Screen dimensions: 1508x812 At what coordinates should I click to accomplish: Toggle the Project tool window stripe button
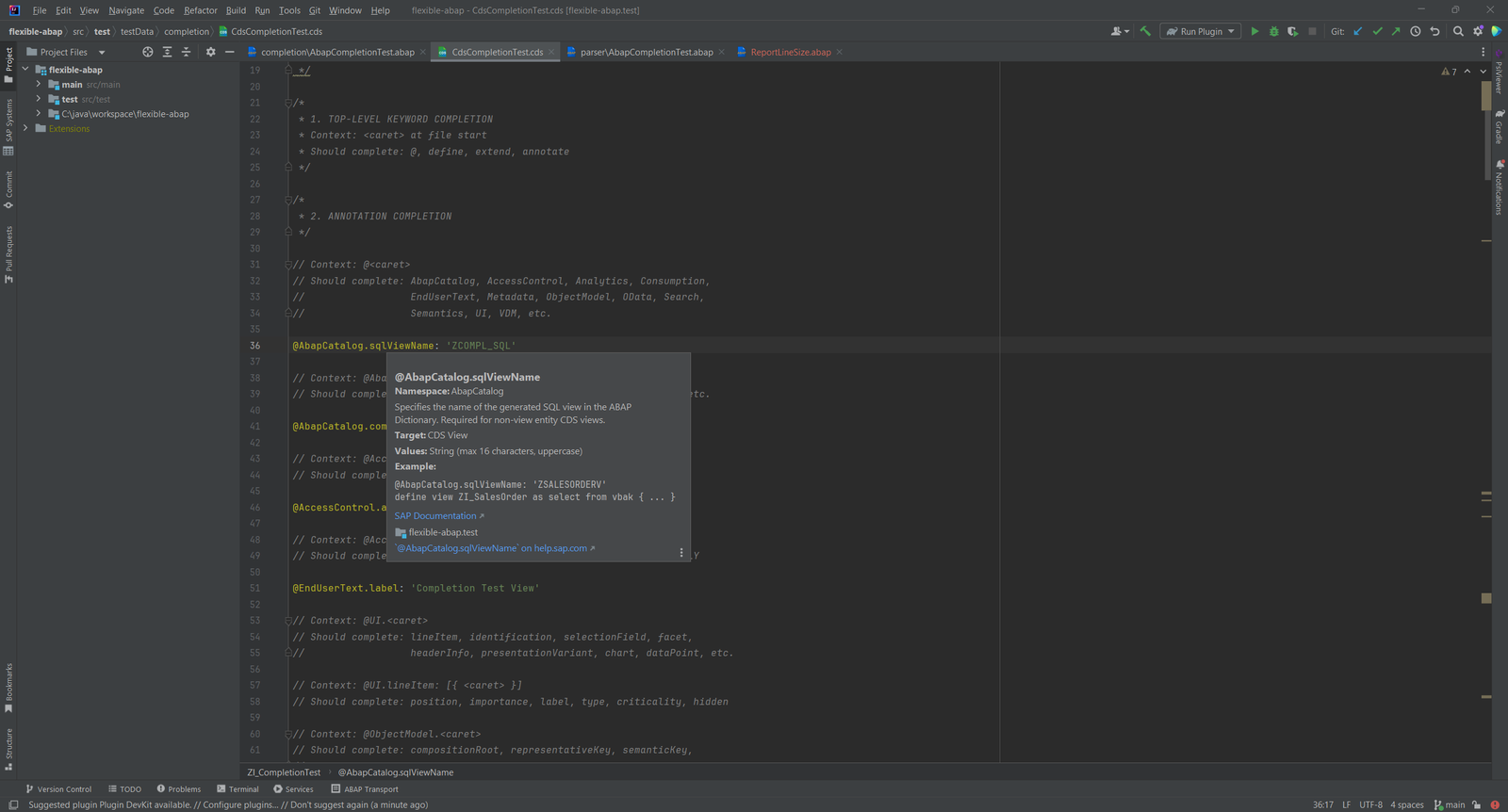pos(8,65)
